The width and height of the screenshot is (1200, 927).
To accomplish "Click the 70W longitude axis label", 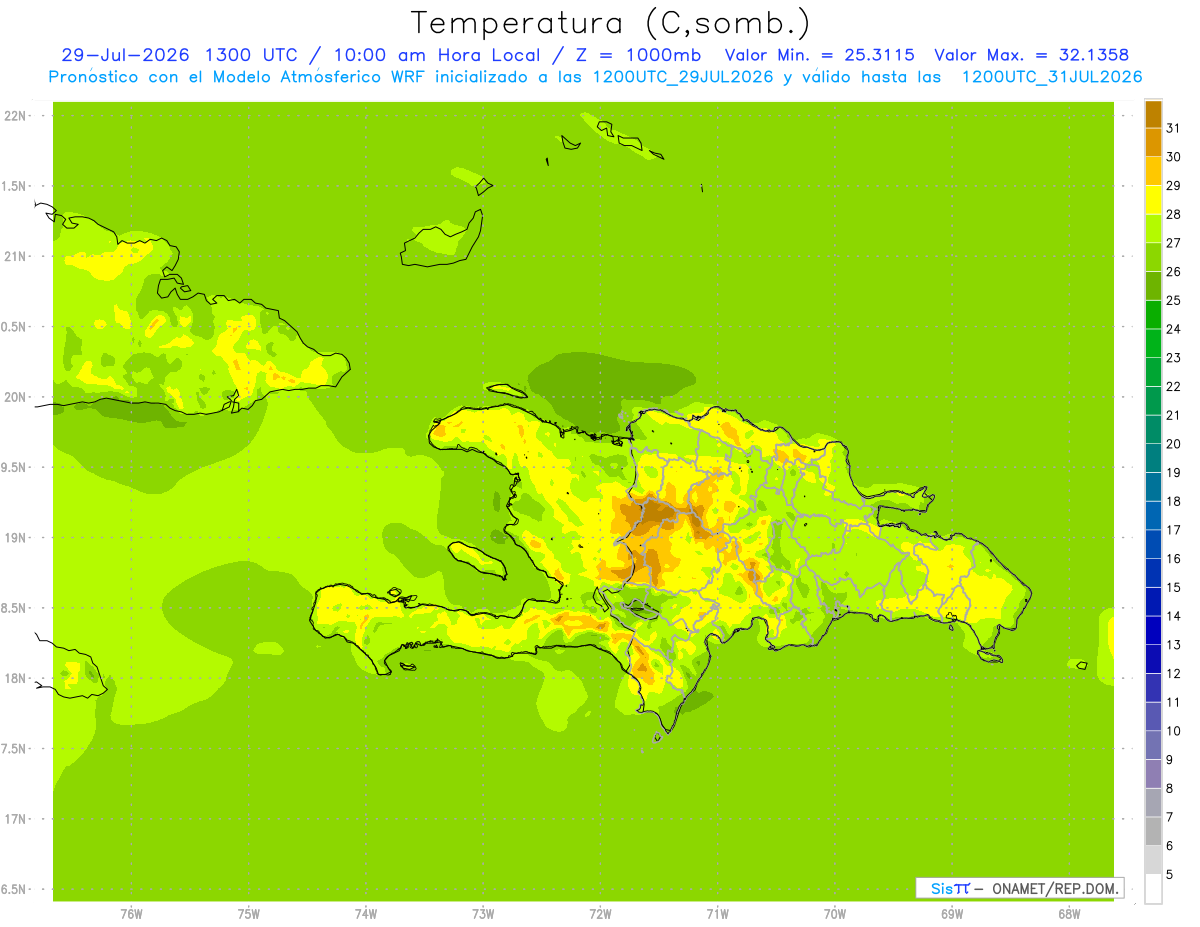I will pos(835,914).
